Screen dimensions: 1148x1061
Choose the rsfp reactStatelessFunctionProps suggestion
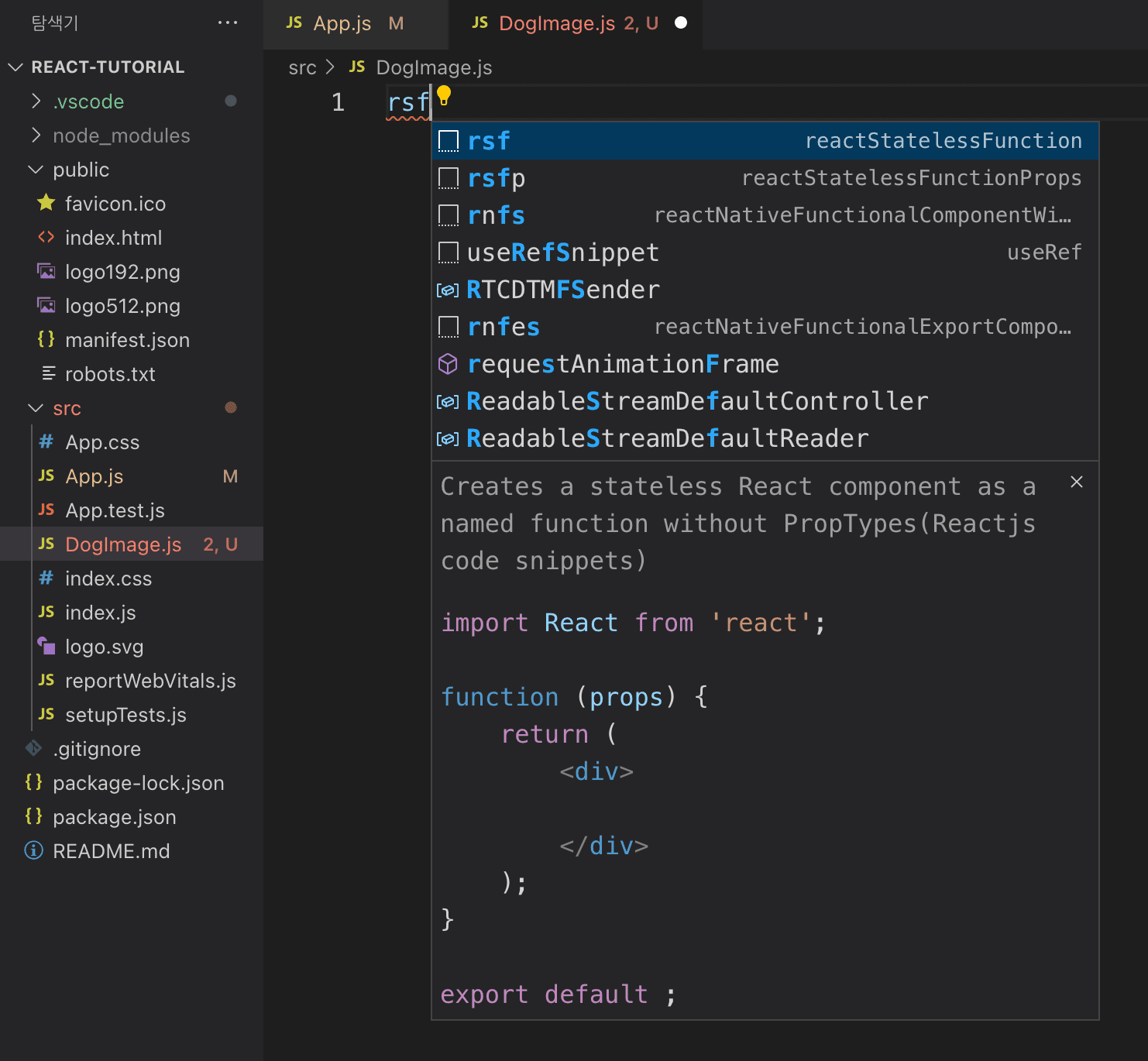765,178
